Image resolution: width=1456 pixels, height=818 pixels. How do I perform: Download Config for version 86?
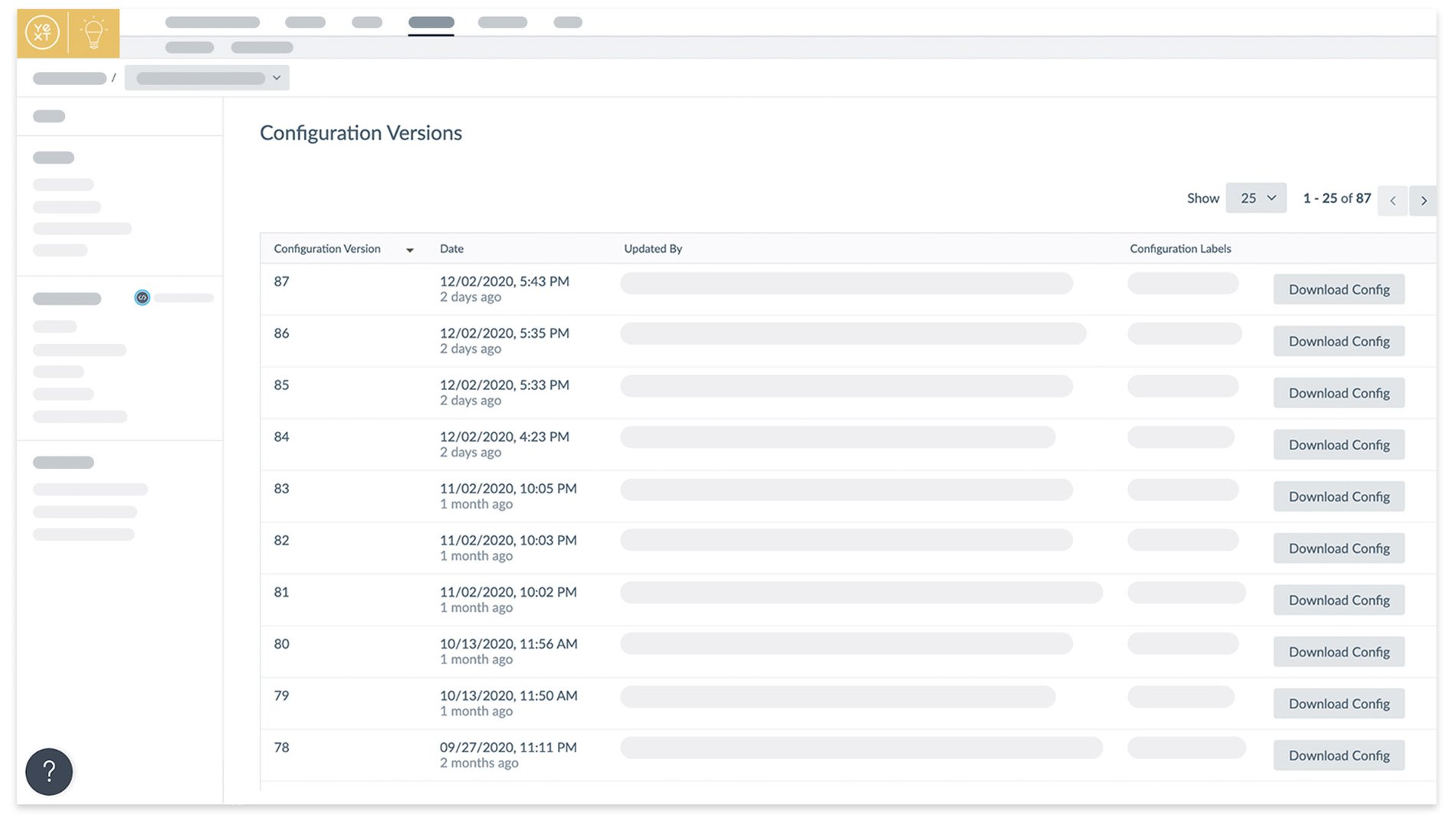pos(1339,341)
